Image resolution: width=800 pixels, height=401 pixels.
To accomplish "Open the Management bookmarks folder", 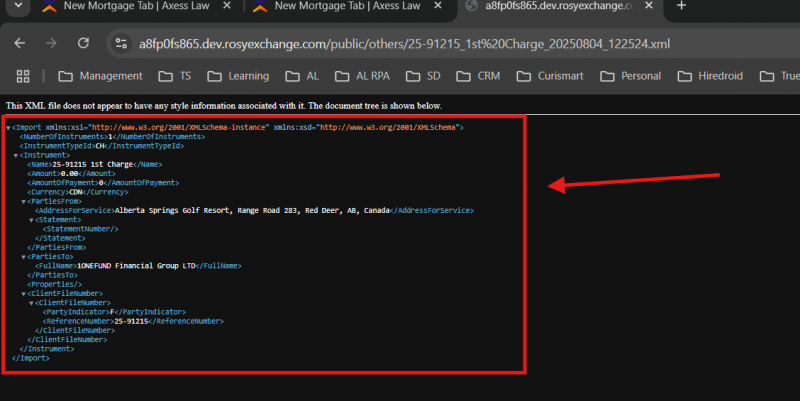I will 100,76.
